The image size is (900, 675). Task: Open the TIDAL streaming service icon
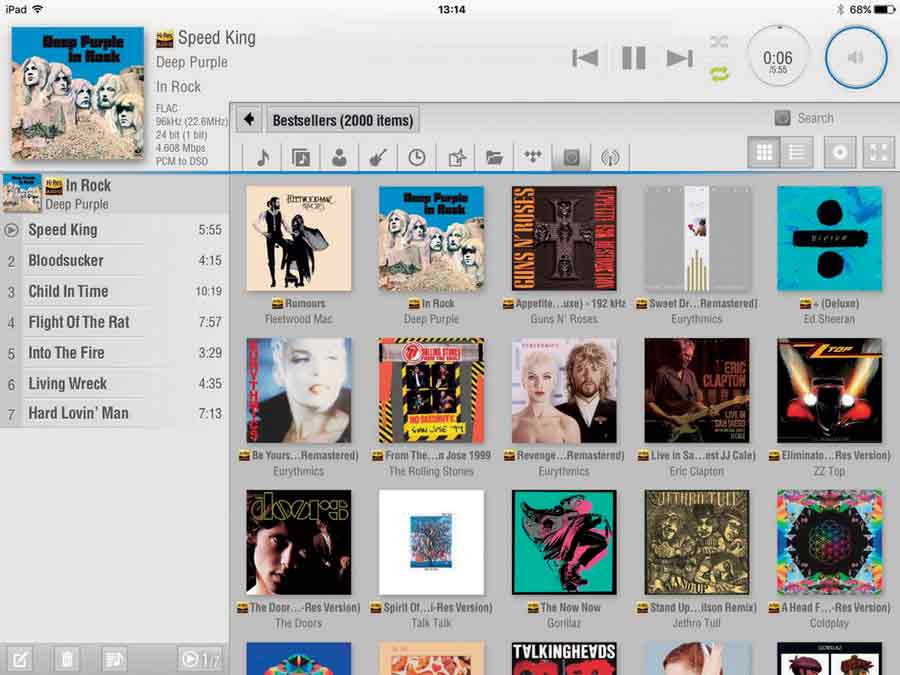tap(533, 157)
